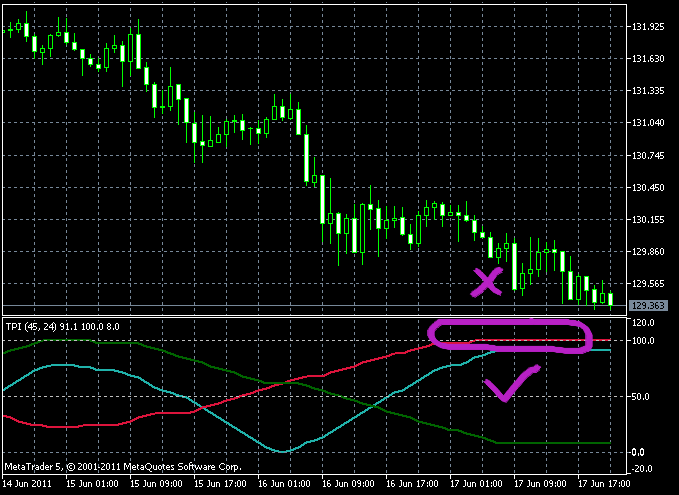Click the 17 Jun 17:00 time label
Screen dimensions: 679x495
(605, 483)
